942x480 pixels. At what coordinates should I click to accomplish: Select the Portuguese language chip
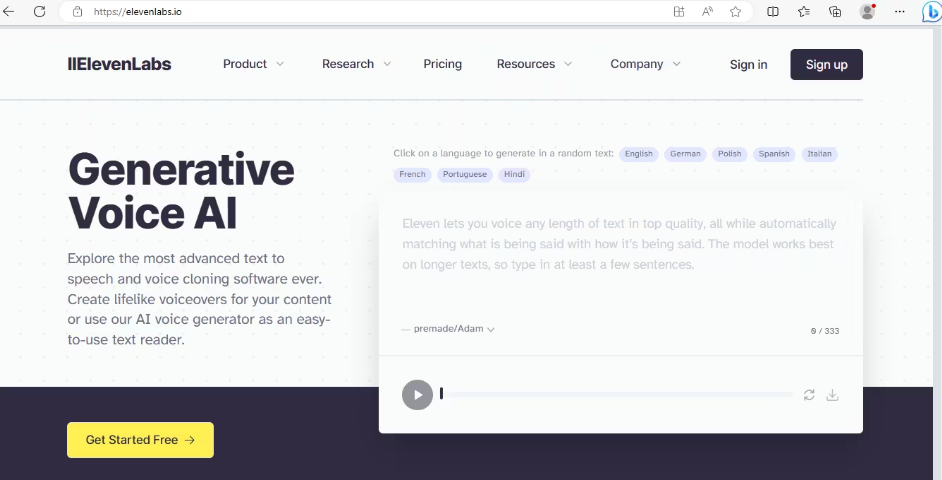[x=465, y=174]
